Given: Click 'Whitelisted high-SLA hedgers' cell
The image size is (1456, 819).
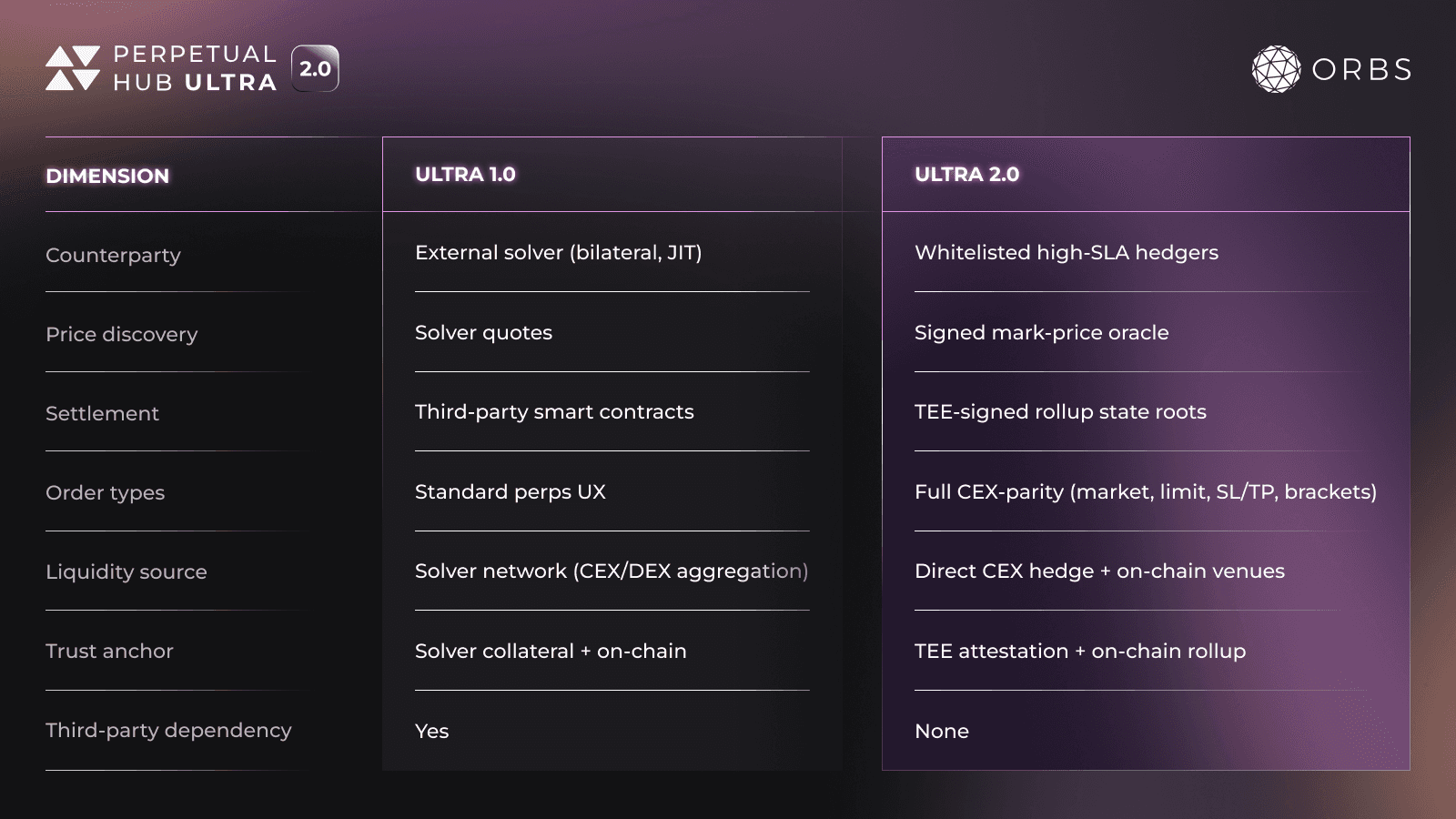Looking at the screenshot, I should [x=1066, y=252].
